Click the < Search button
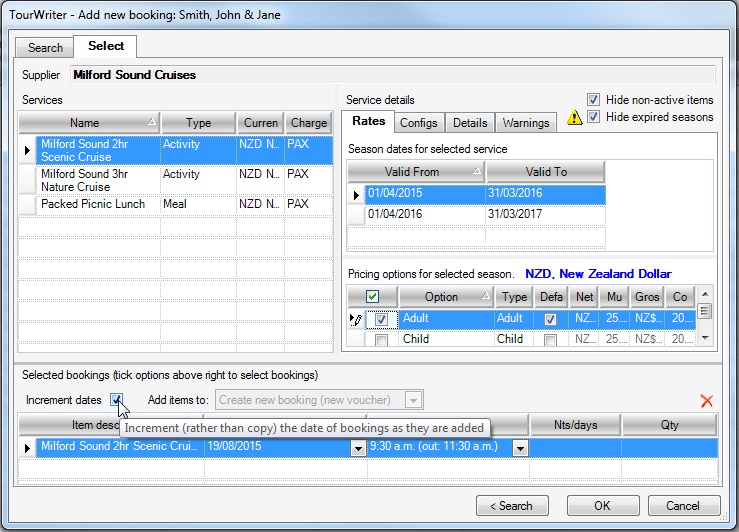Viewport: 739px width, 532px height. pyautogui.click(x=512, y=506)
